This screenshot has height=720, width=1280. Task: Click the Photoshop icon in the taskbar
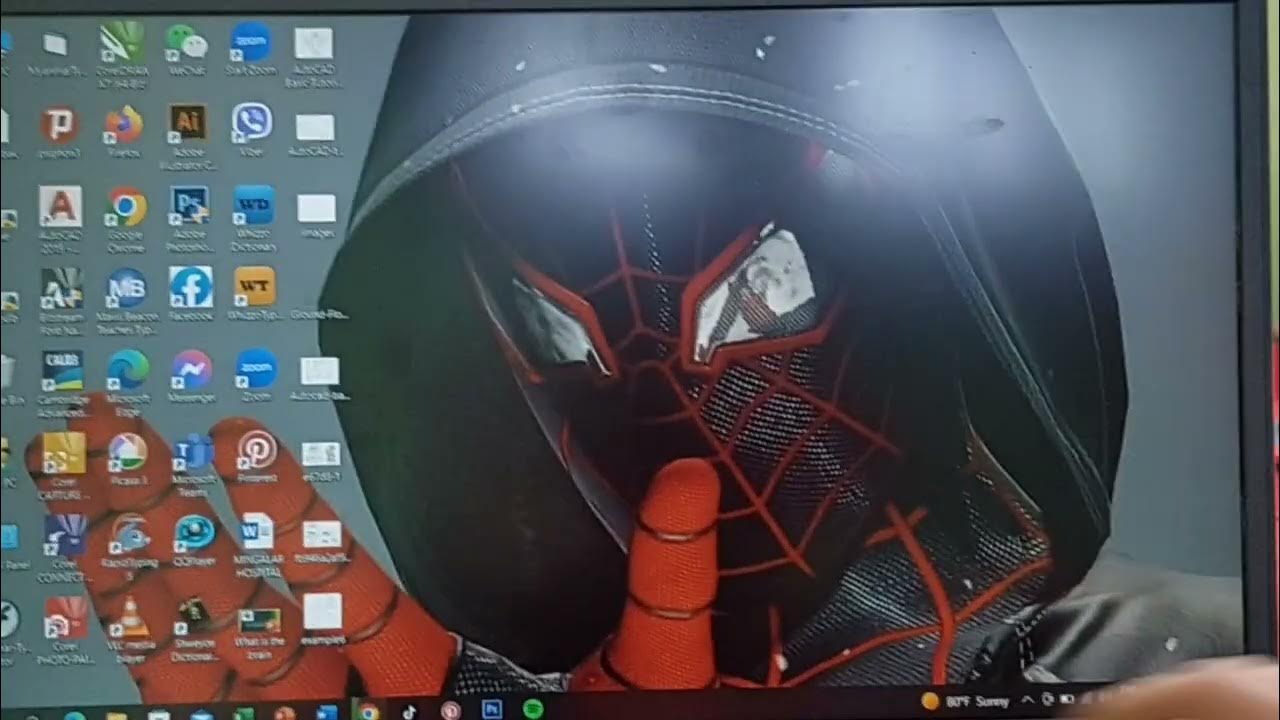tap(492, 710)
